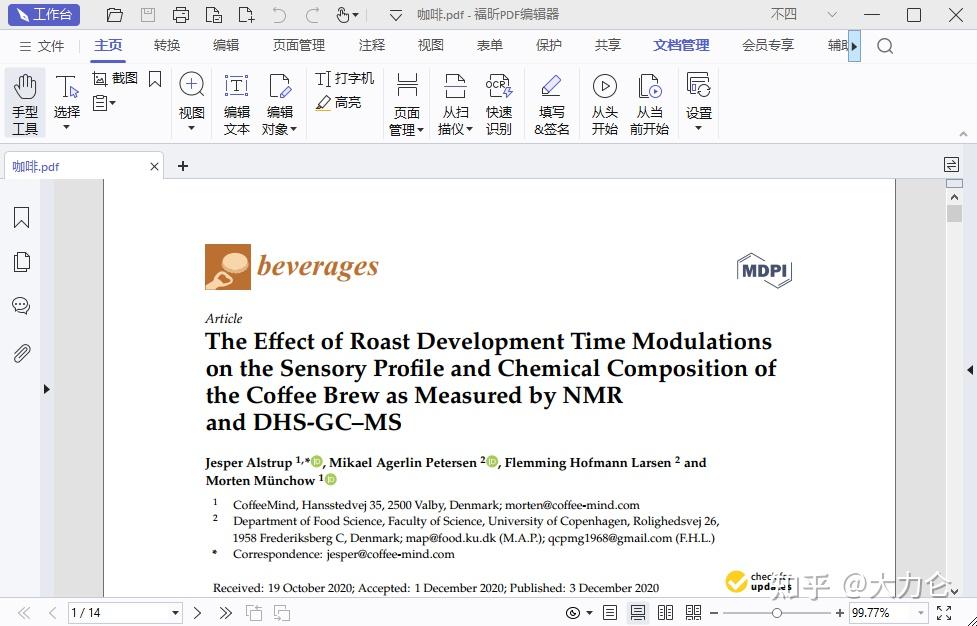
Task: Select the Hand tool (手型工具)
Action: (x=25, y=103)
